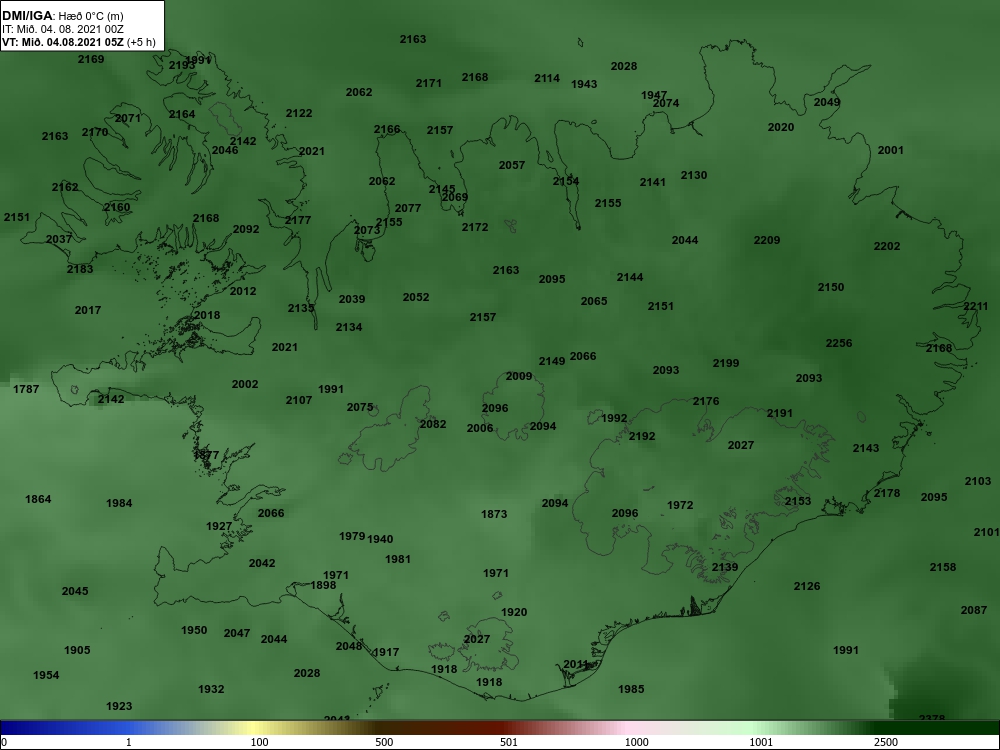Click the 2057 height value
This screenshot has height=750, width=1000.
point(512,165)
